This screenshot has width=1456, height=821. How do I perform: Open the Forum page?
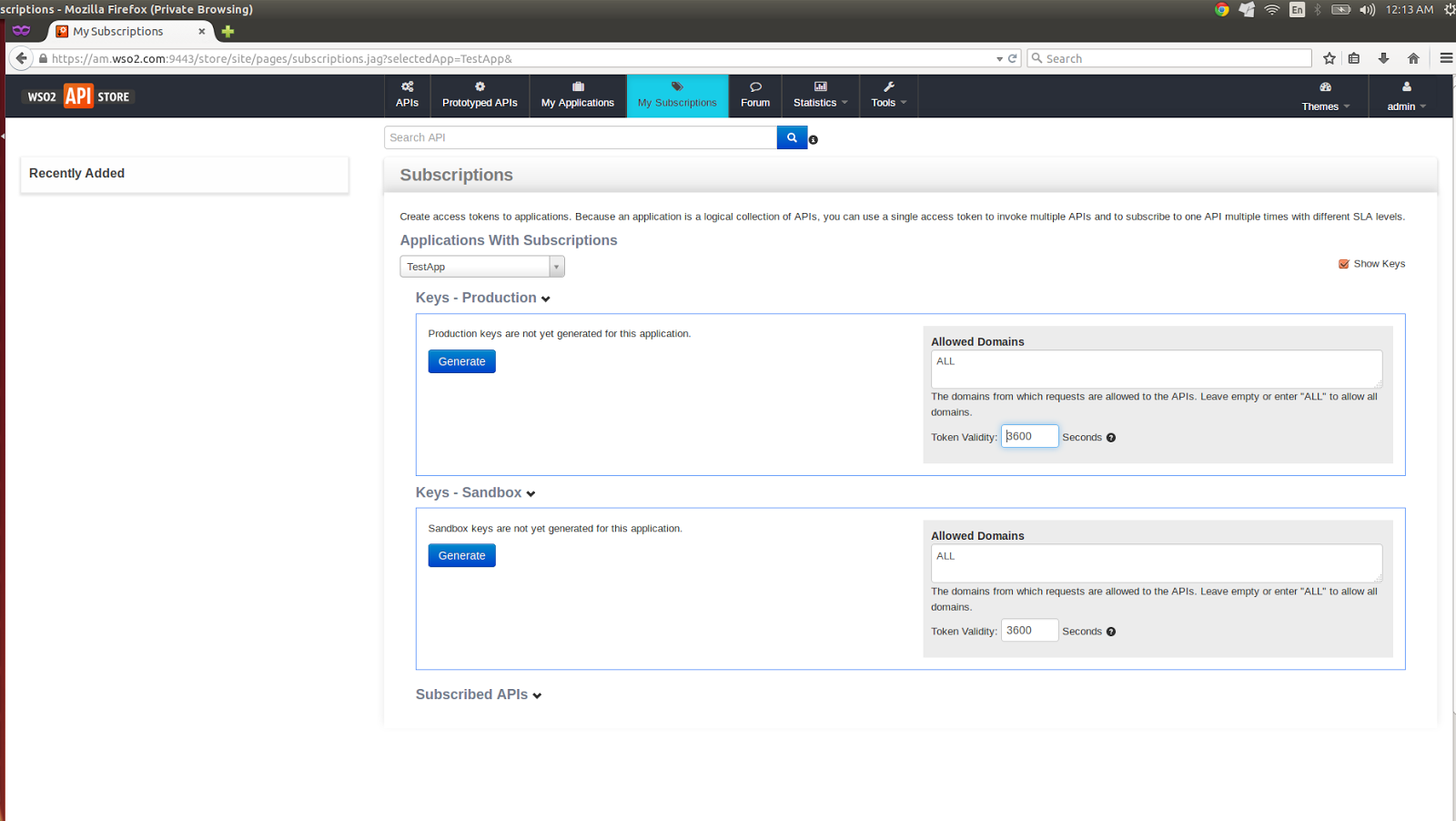(x=755, y=96)
